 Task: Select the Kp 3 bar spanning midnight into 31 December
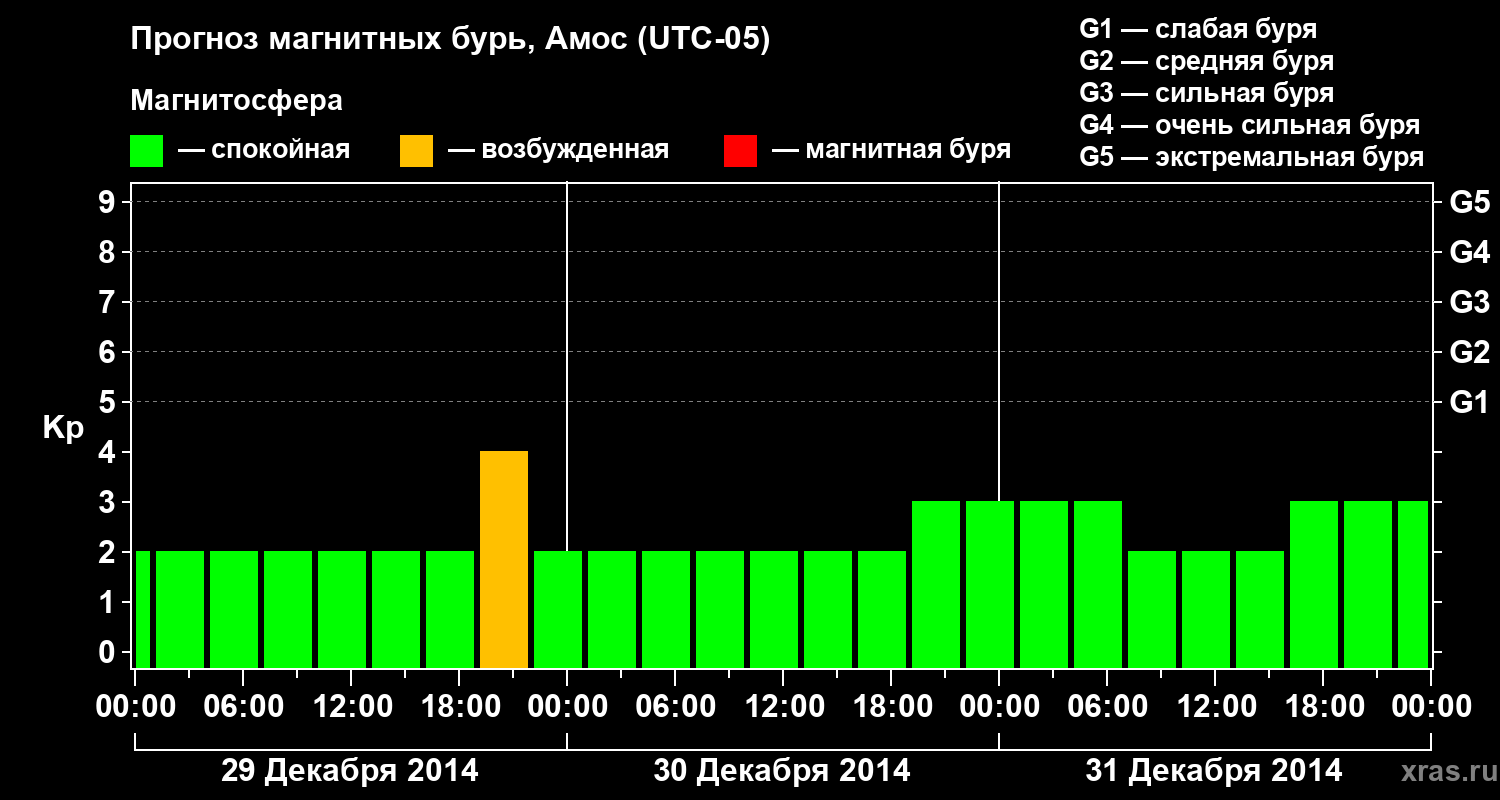[x=990, y=584]
